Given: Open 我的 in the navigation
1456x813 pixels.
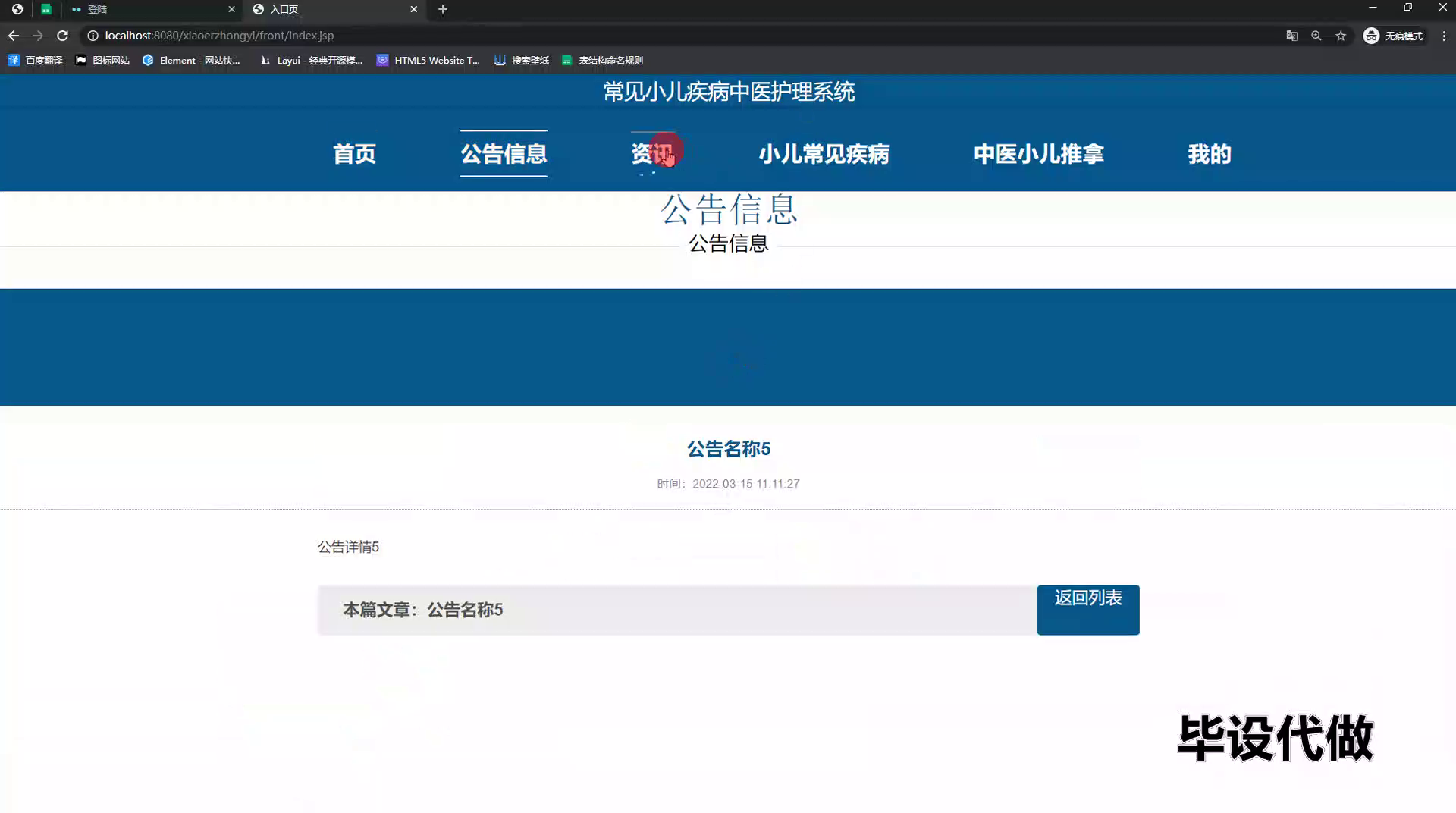Looking at the screenshot, I should click(x=1210, y=154).
